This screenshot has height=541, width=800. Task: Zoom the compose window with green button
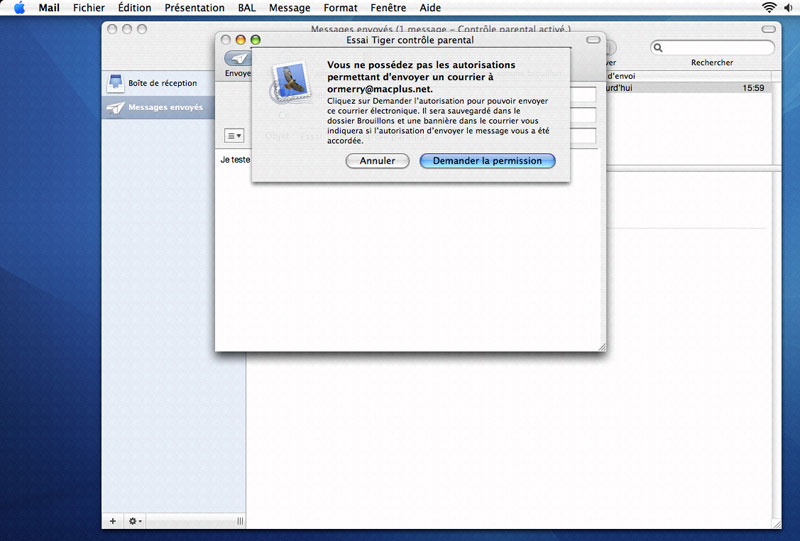coord(255,40)
